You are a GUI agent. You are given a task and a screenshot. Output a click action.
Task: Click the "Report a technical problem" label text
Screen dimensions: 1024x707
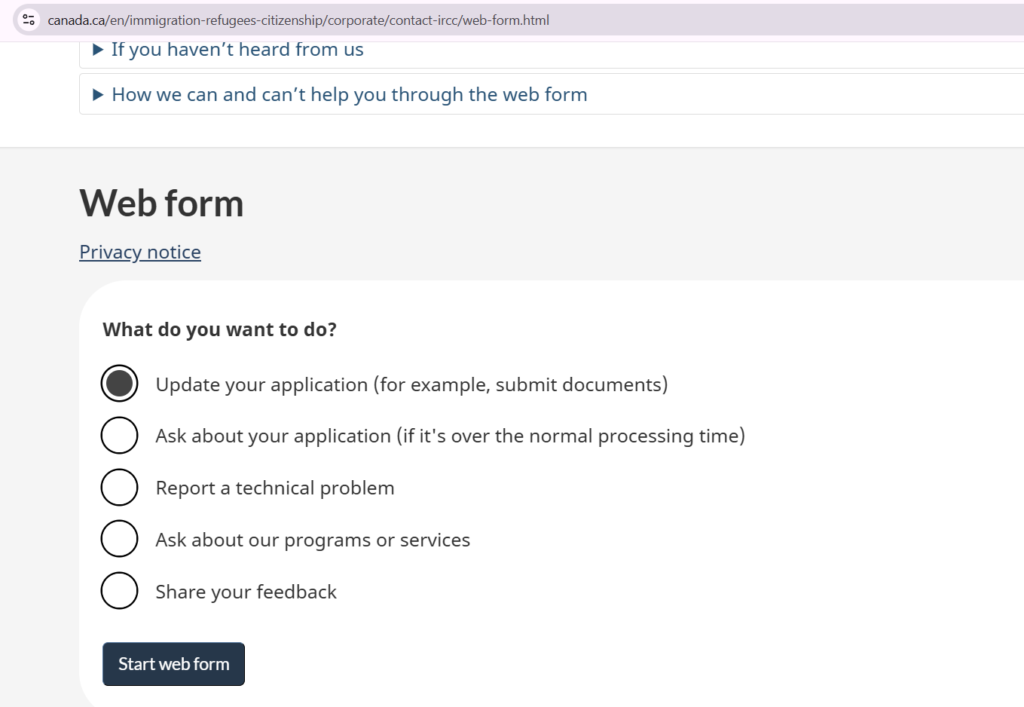[275, 488]
